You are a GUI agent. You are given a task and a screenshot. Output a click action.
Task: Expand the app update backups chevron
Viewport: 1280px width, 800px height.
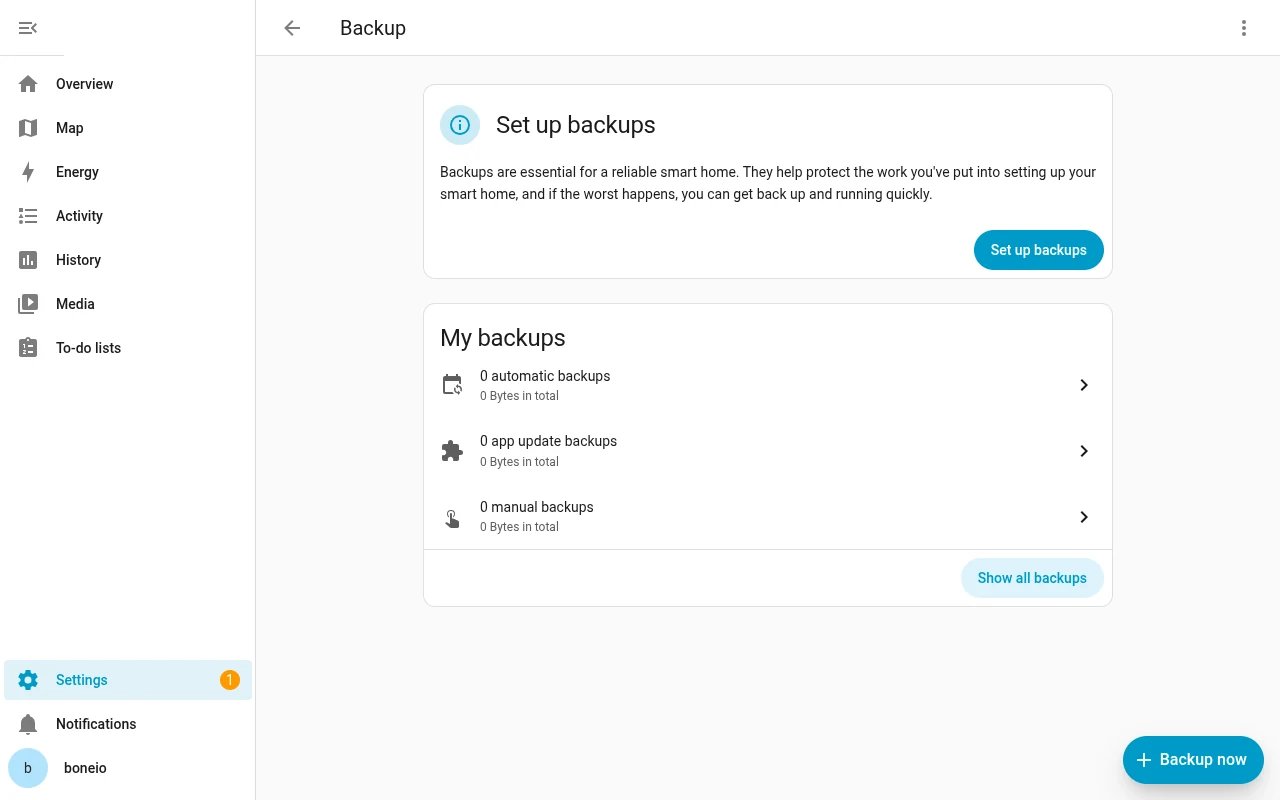[x=1084, y=451]
